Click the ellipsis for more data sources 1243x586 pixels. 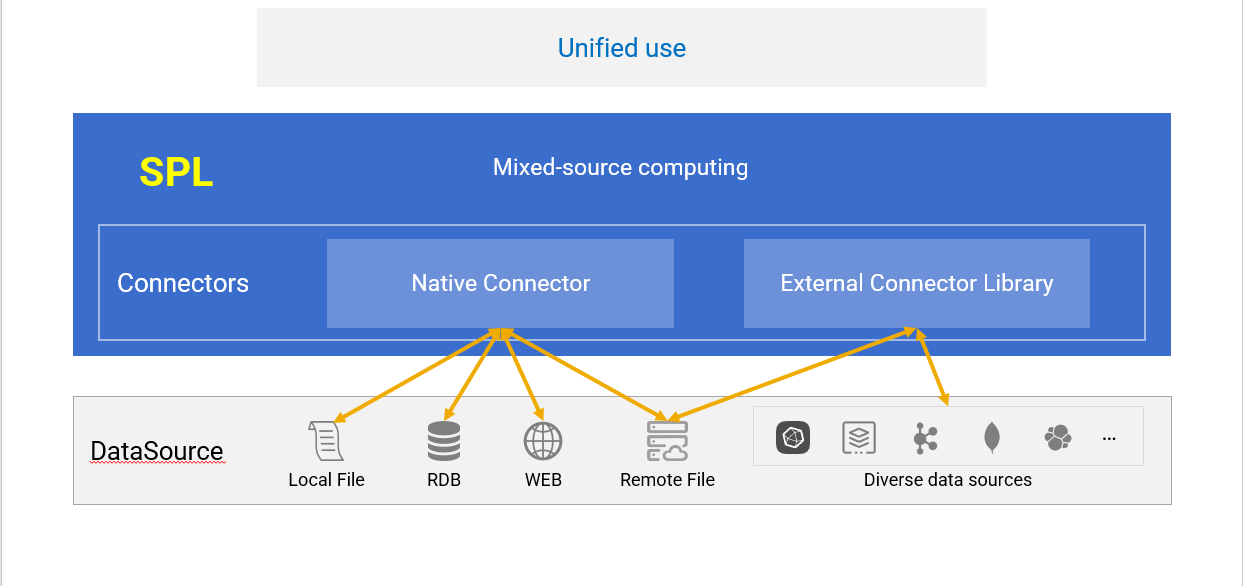pos(1109,438)
